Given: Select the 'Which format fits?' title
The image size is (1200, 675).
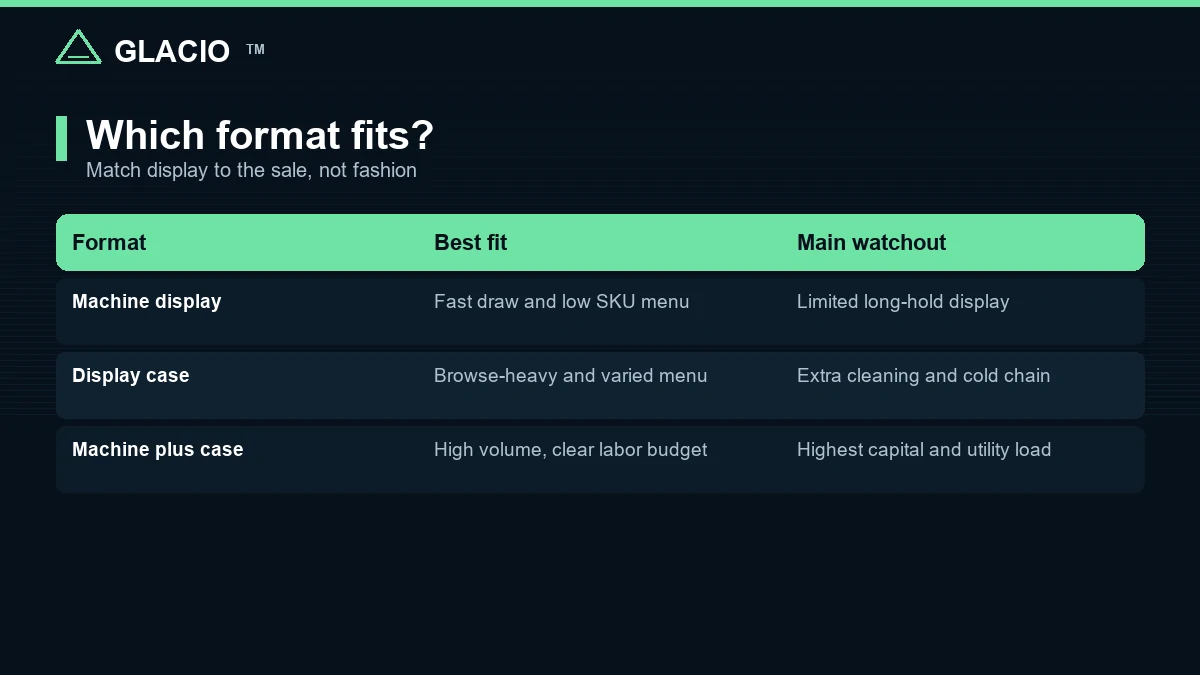Looking at the screenshot, I should click(260, 135).
